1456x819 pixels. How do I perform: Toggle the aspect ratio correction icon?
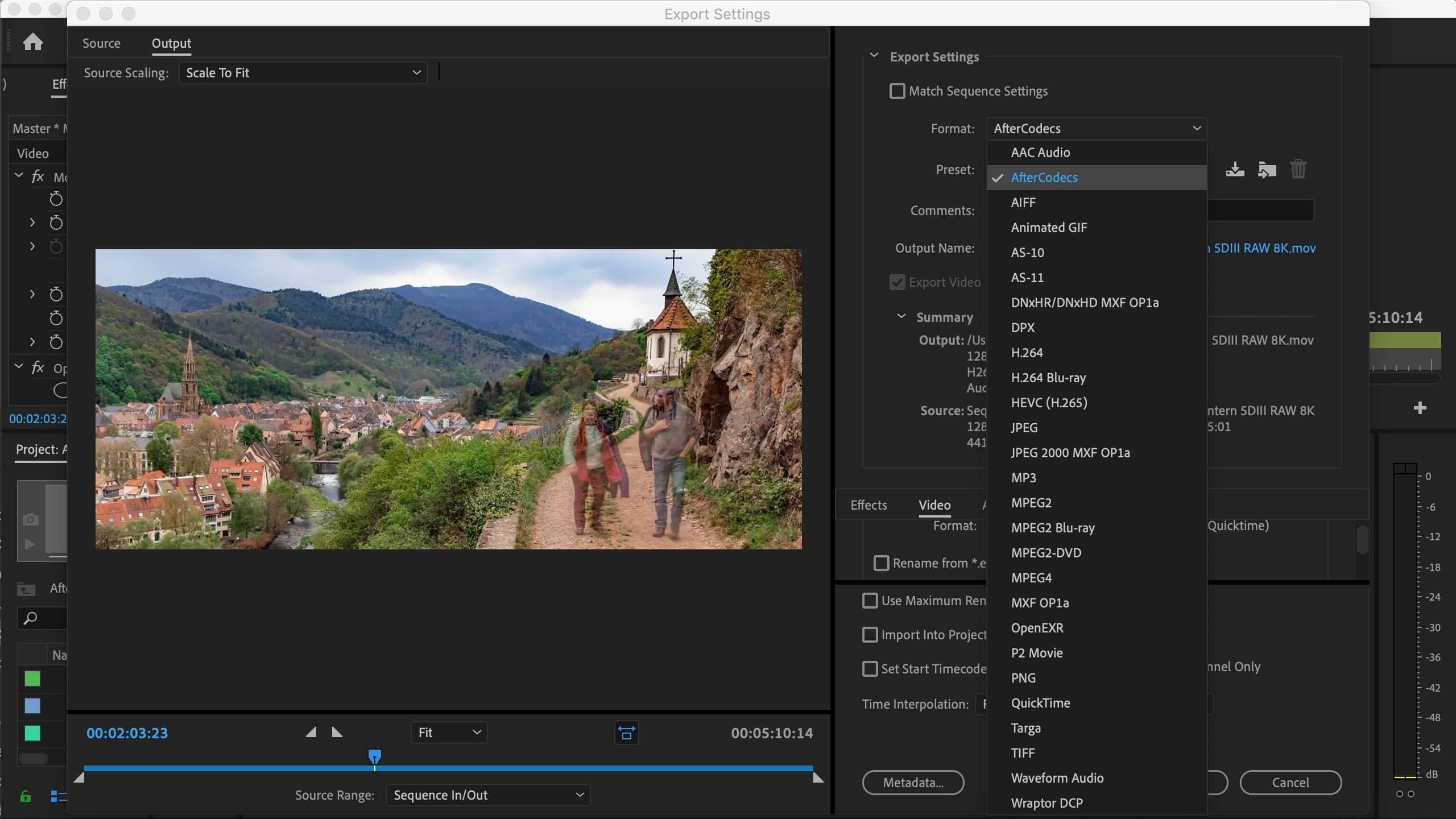tap(626, 733)
